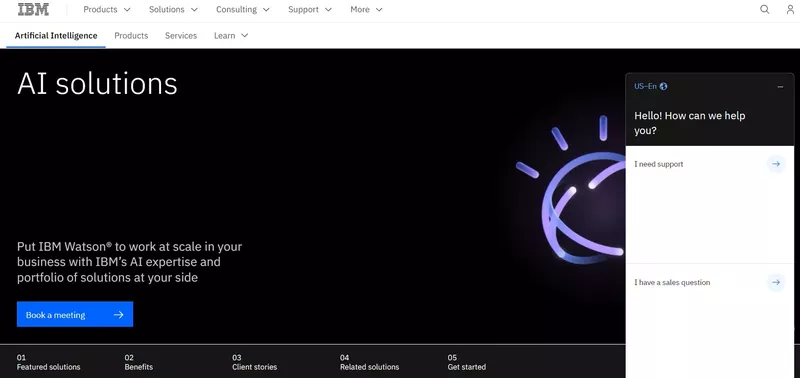
Task: Expand the More dropdown menu
Action: click(366, 9)
